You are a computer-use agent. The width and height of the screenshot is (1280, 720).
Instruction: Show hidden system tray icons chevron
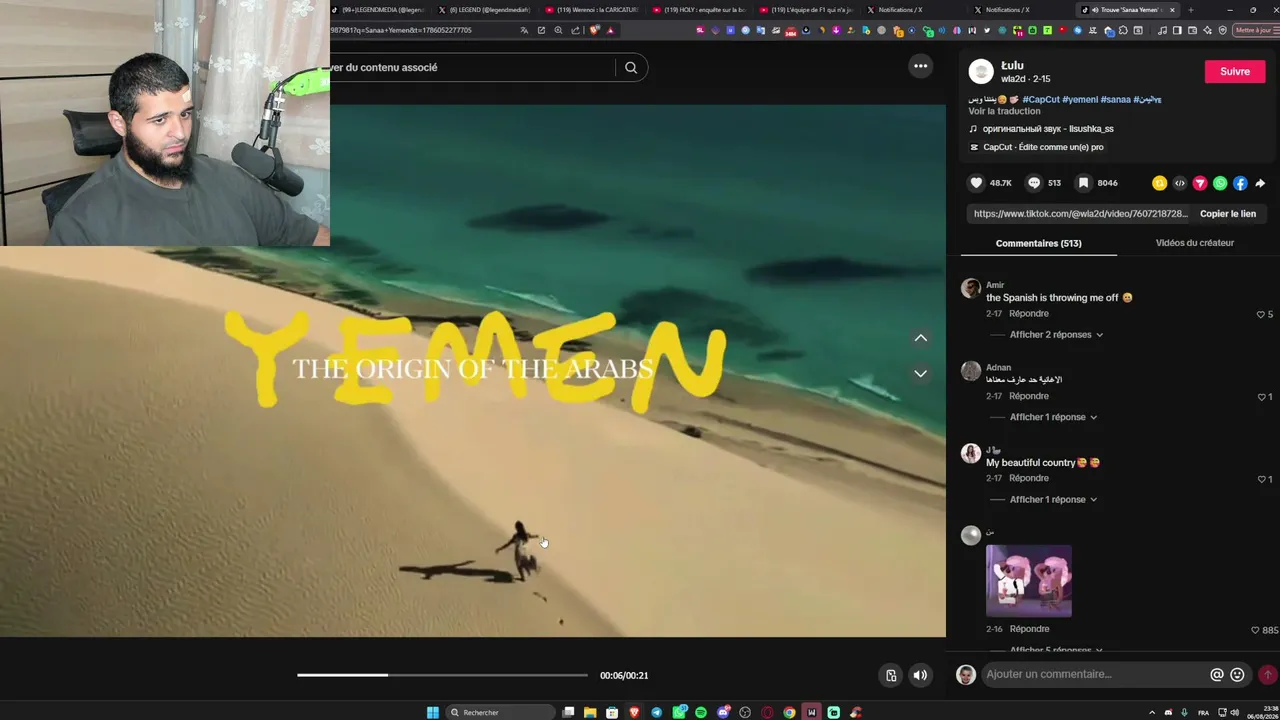pyautogui.click(x=1151, y=712)
